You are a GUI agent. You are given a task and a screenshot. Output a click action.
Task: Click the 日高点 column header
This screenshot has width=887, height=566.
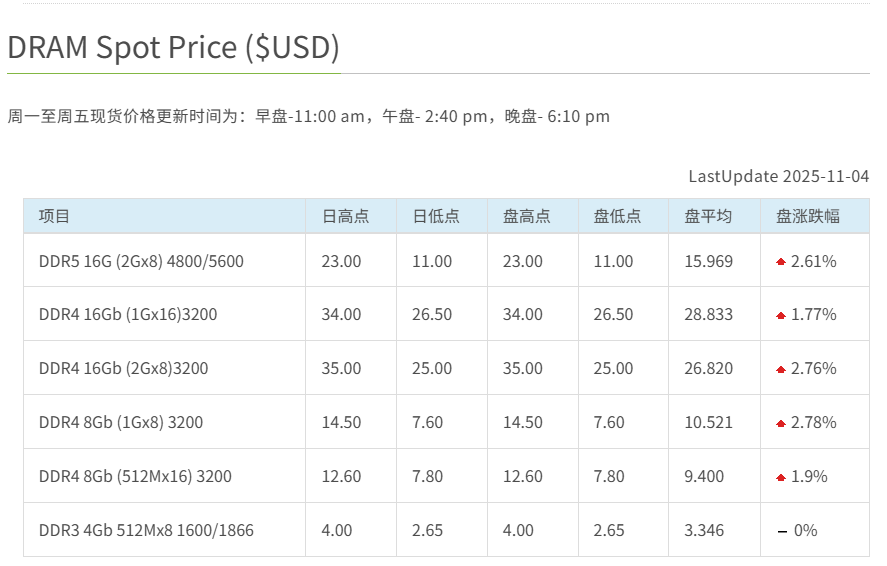[x=345, y=216]
